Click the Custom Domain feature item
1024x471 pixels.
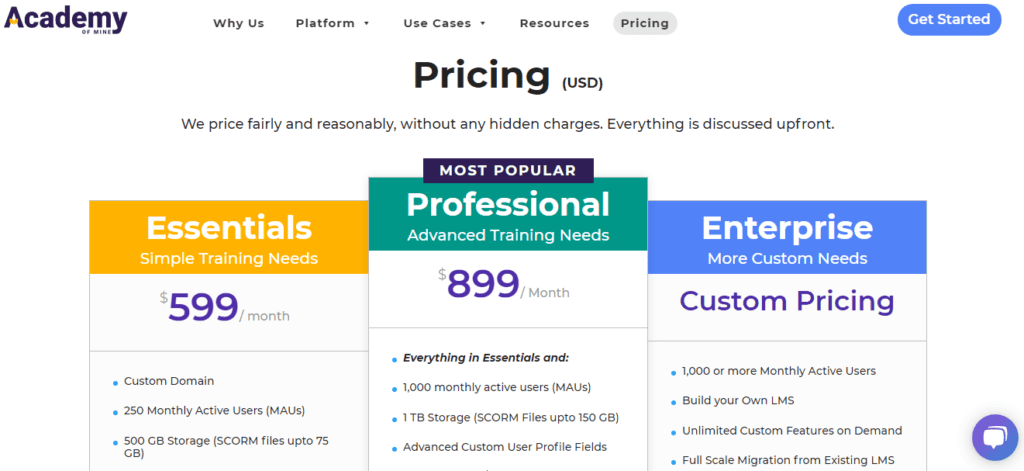click(x=169, y=381)
